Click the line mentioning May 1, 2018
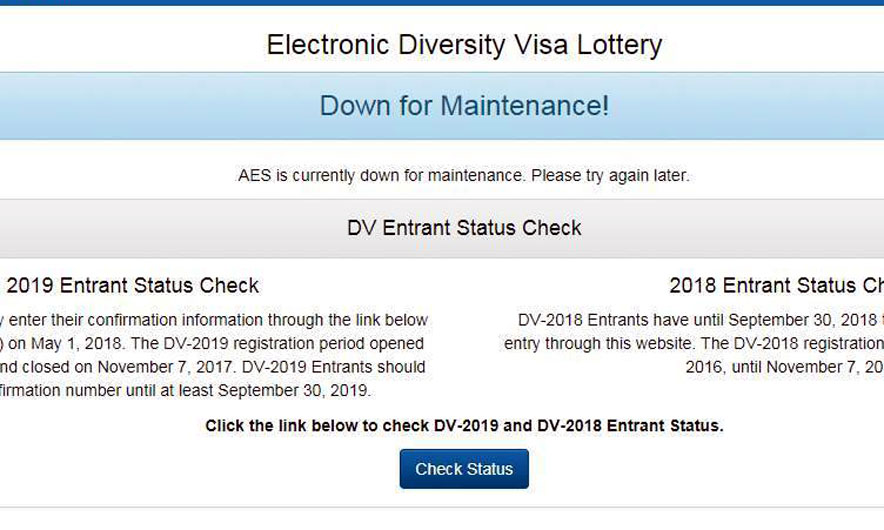 (x=214, y=343)
